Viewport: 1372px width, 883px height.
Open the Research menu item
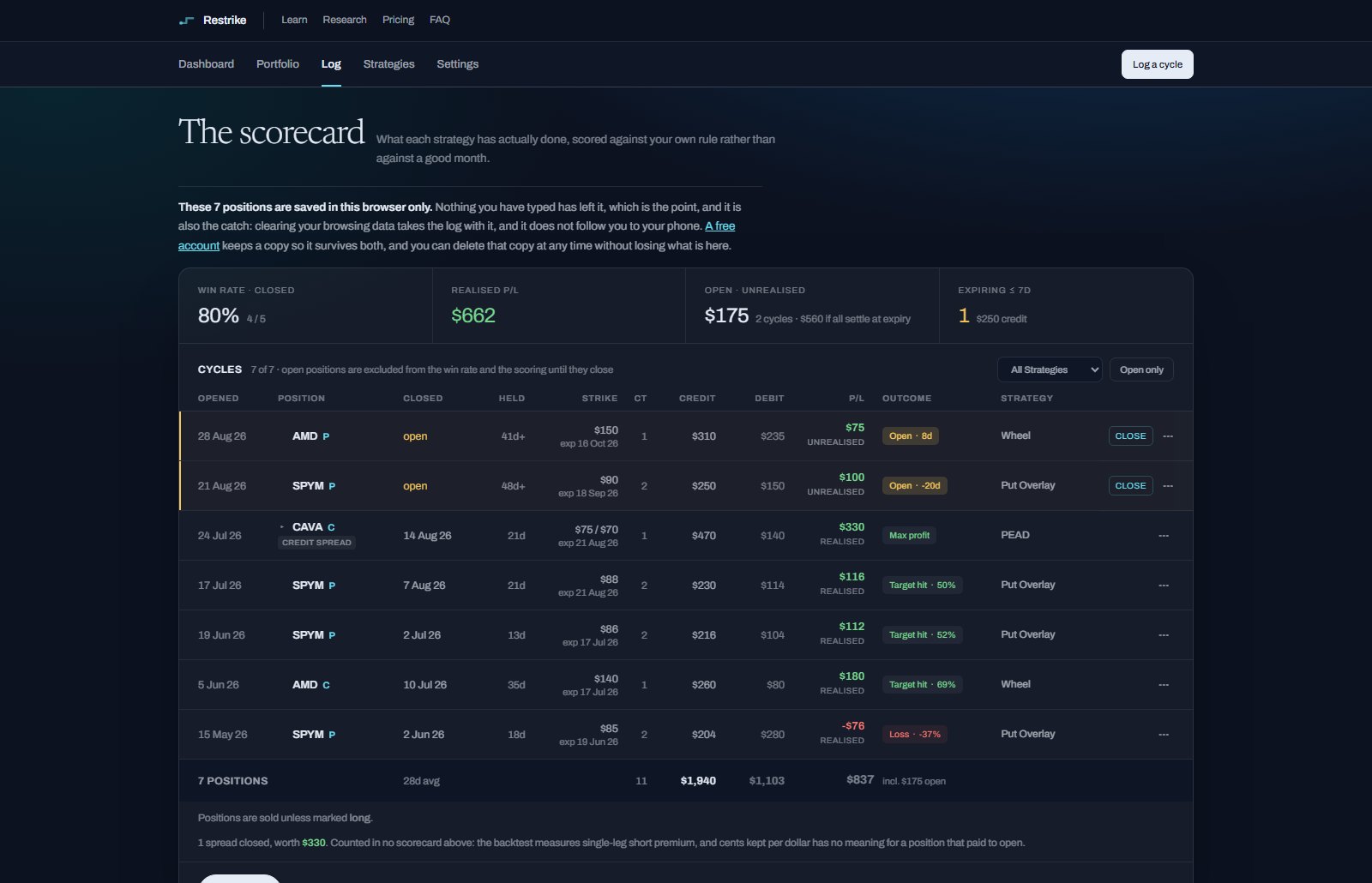[x=345, y=20]
